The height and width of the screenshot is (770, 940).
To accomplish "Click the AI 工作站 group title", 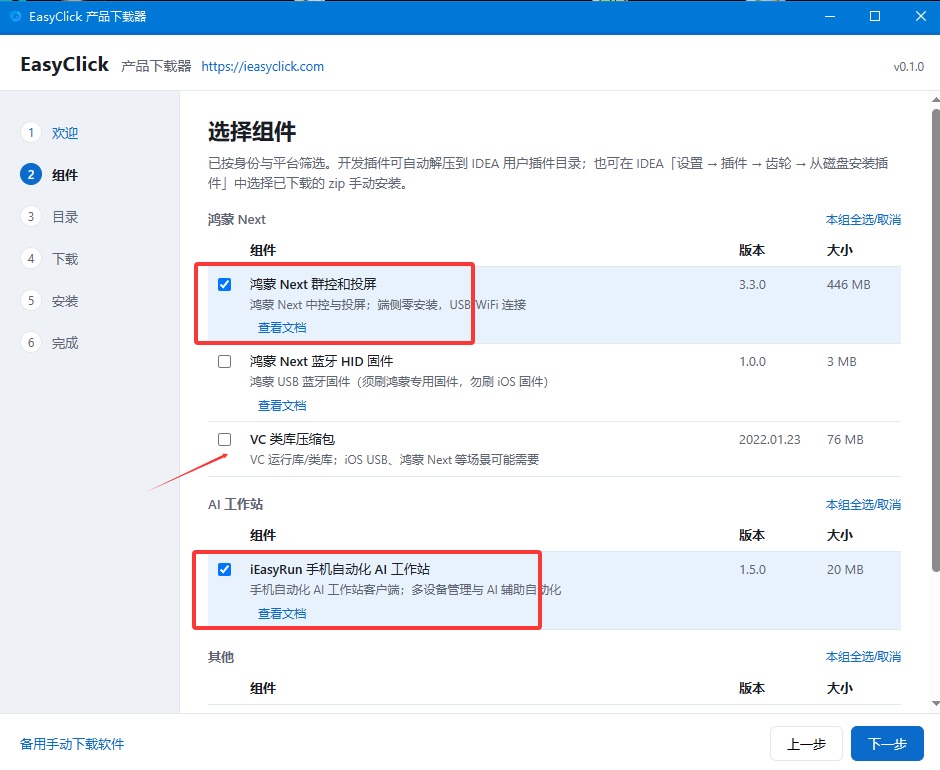I will pos(236,504).
